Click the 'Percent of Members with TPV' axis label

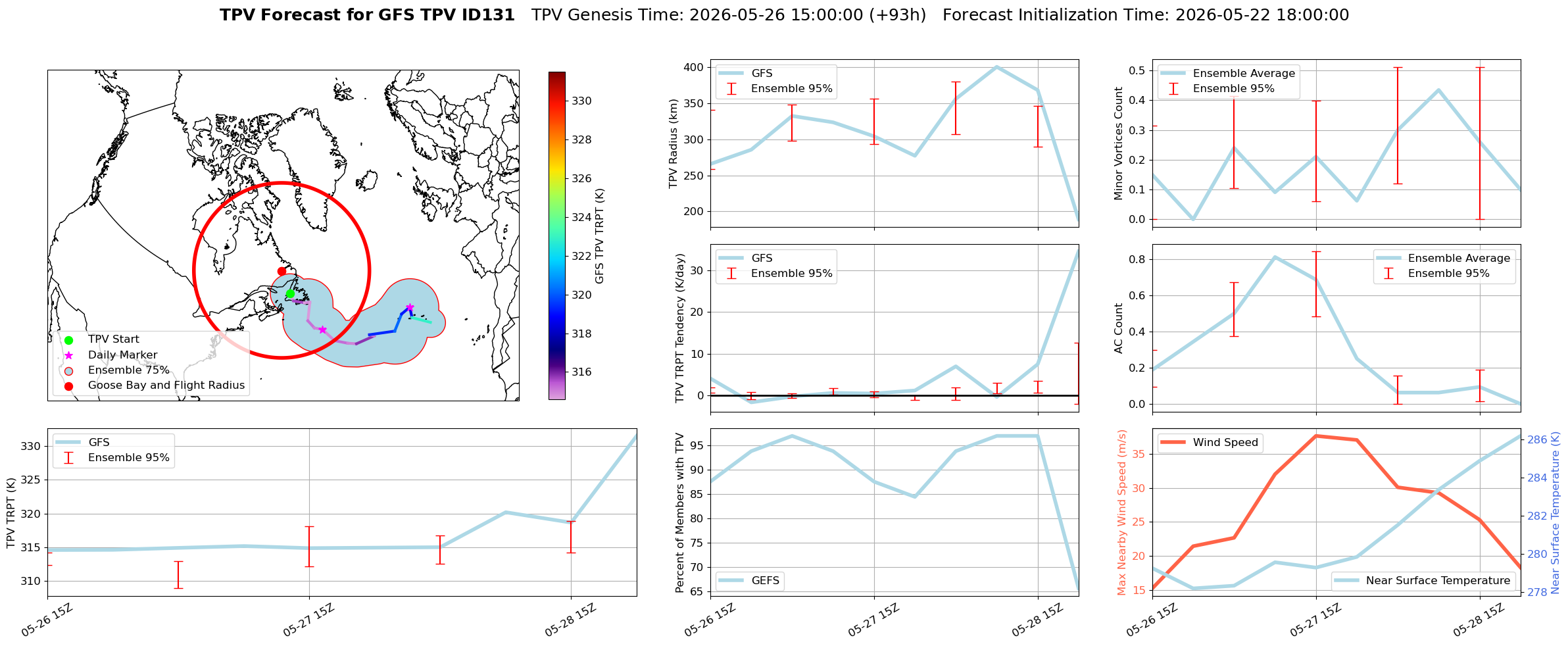[x=680, y=513]
